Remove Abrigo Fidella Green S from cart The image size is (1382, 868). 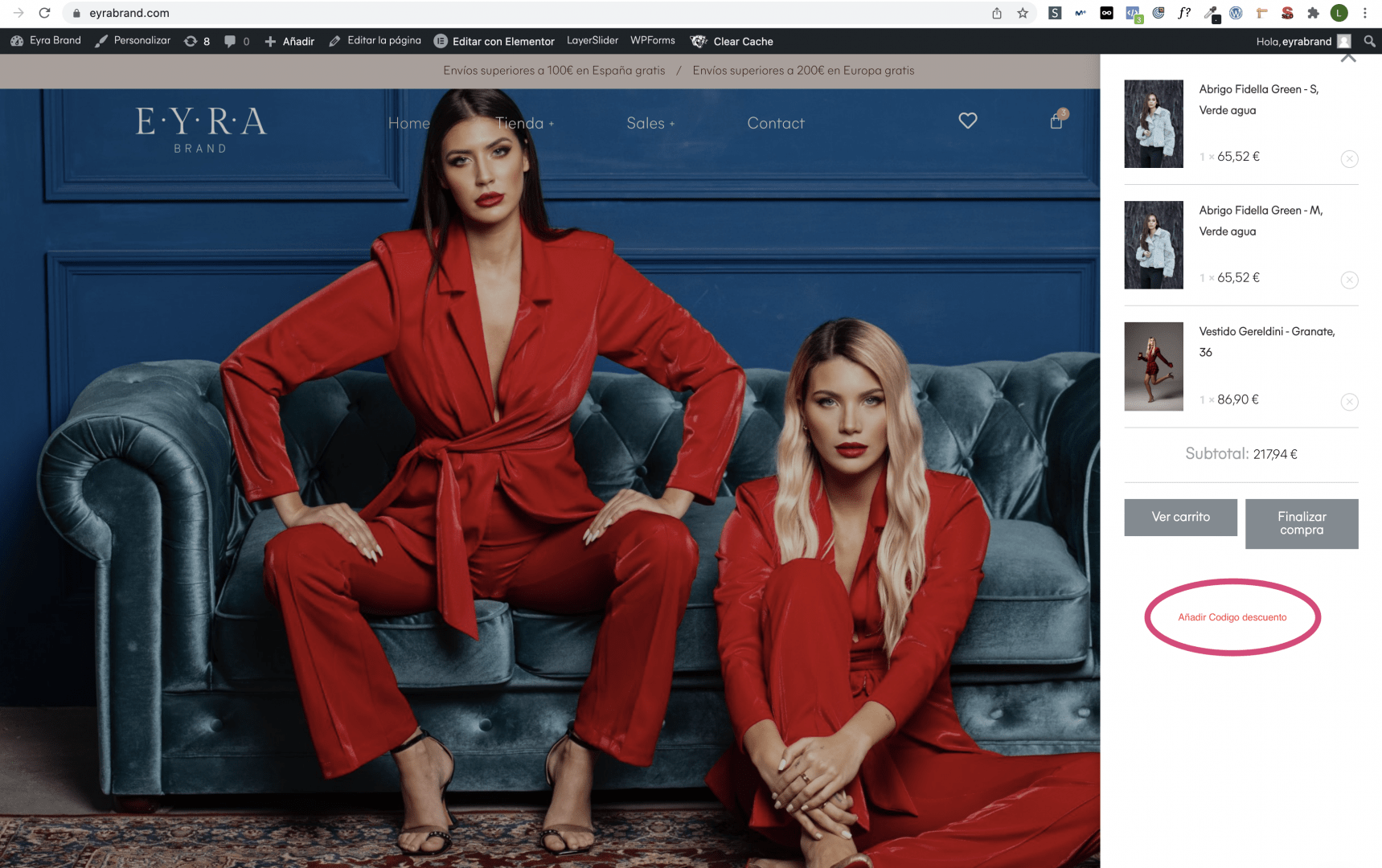pos(1349,159)
